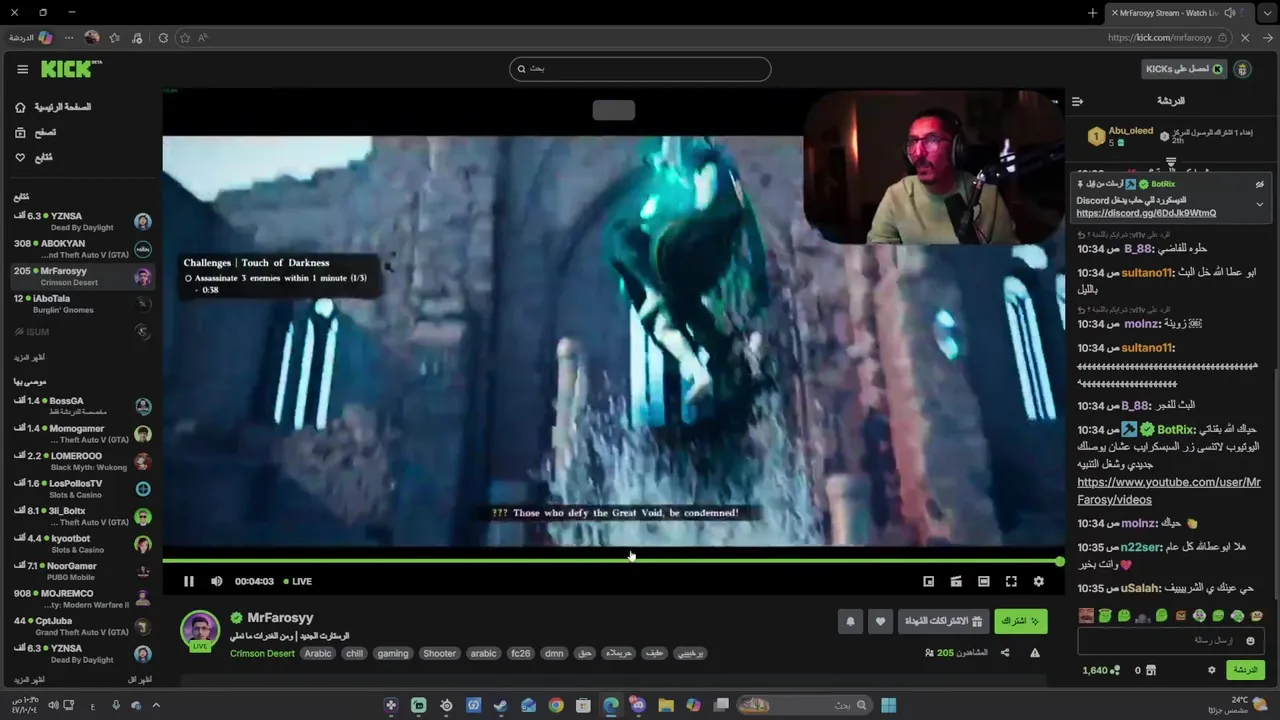The image size is (1280, 720).
Task: Open Google Chrome from taskbar
Action: 556,705
